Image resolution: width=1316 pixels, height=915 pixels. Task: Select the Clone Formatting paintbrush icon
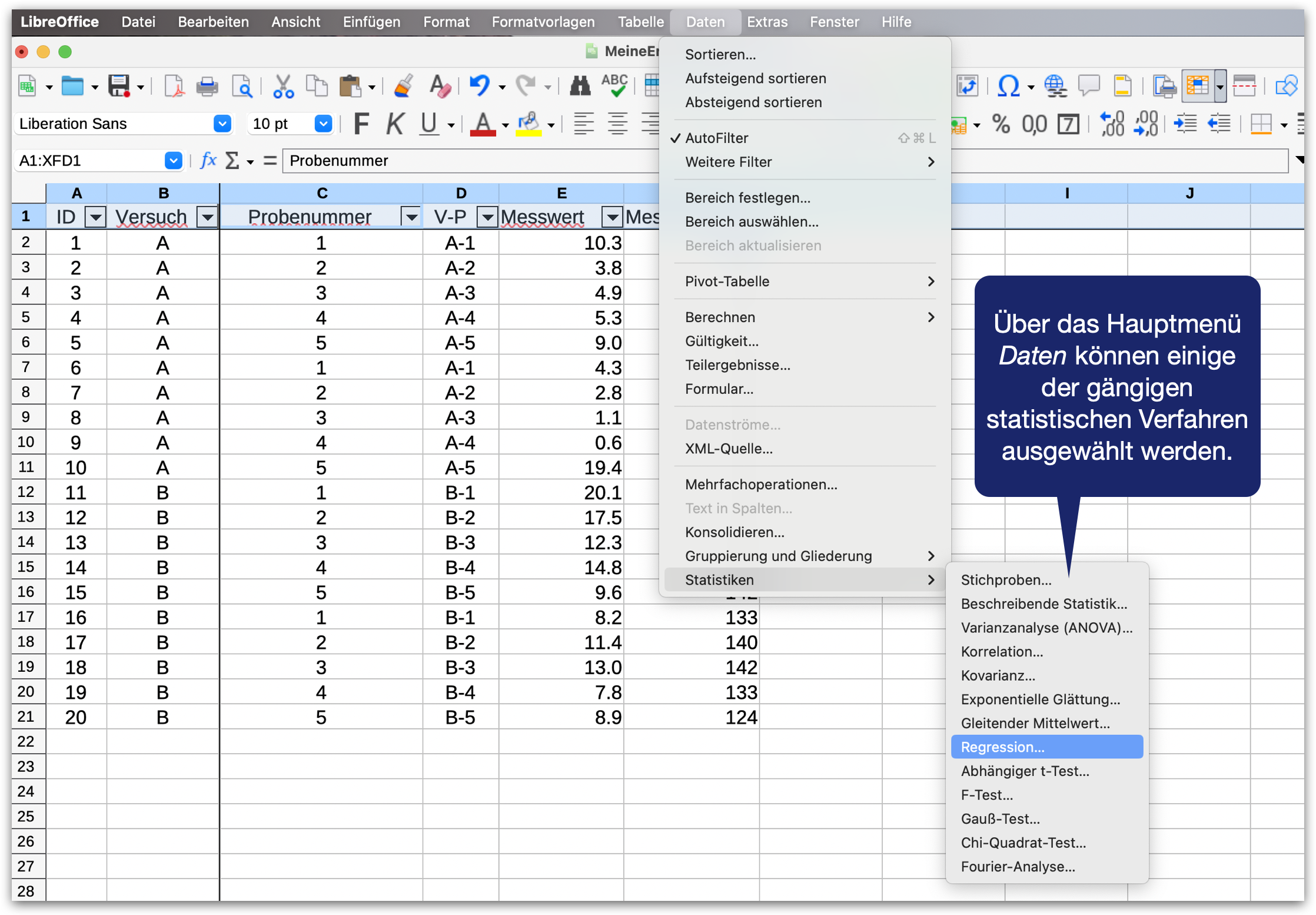[404, 87]
